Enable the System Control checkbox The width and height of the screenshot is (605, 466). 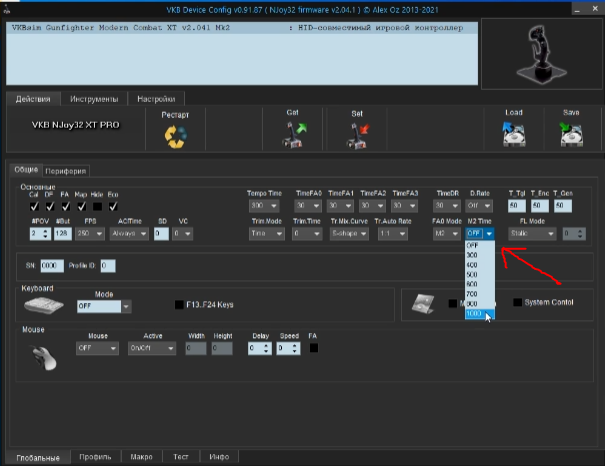(x=517, y=302)
